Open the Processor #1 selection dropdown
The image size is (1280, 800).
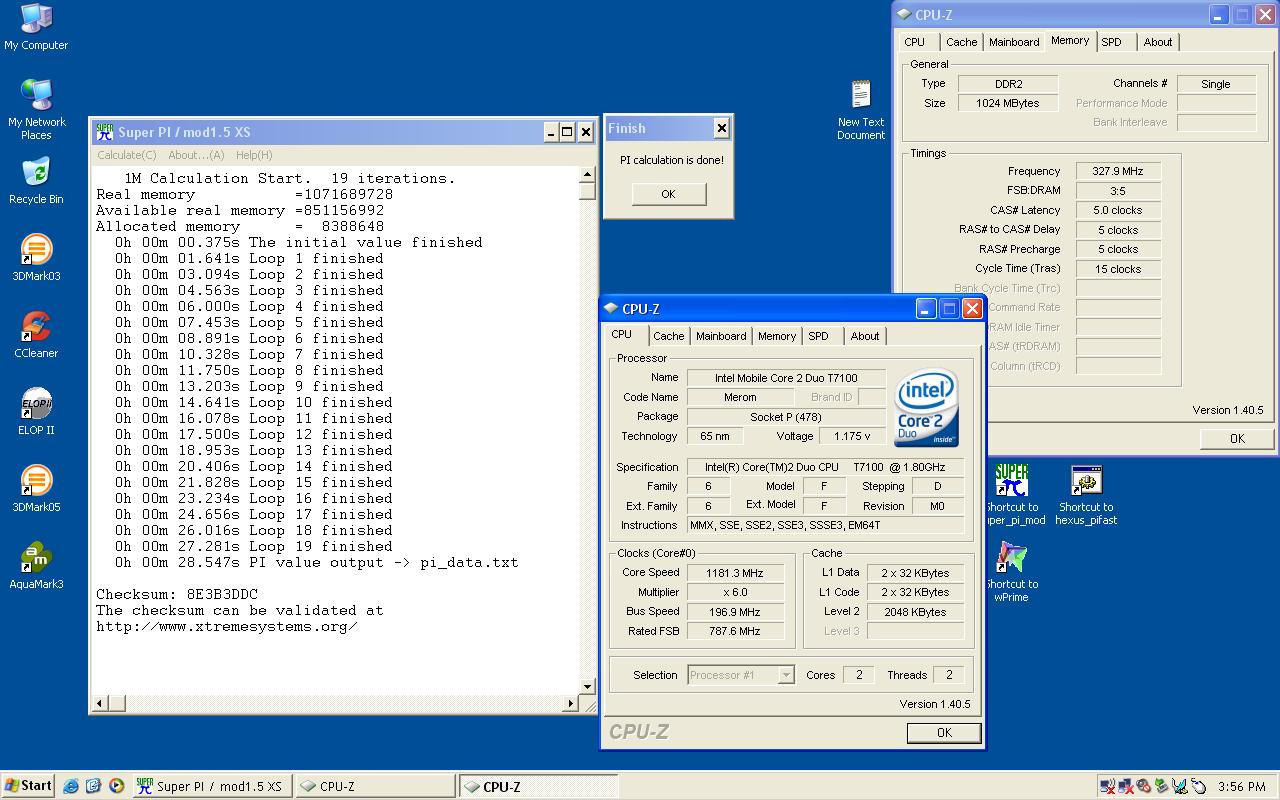(741, 675)
